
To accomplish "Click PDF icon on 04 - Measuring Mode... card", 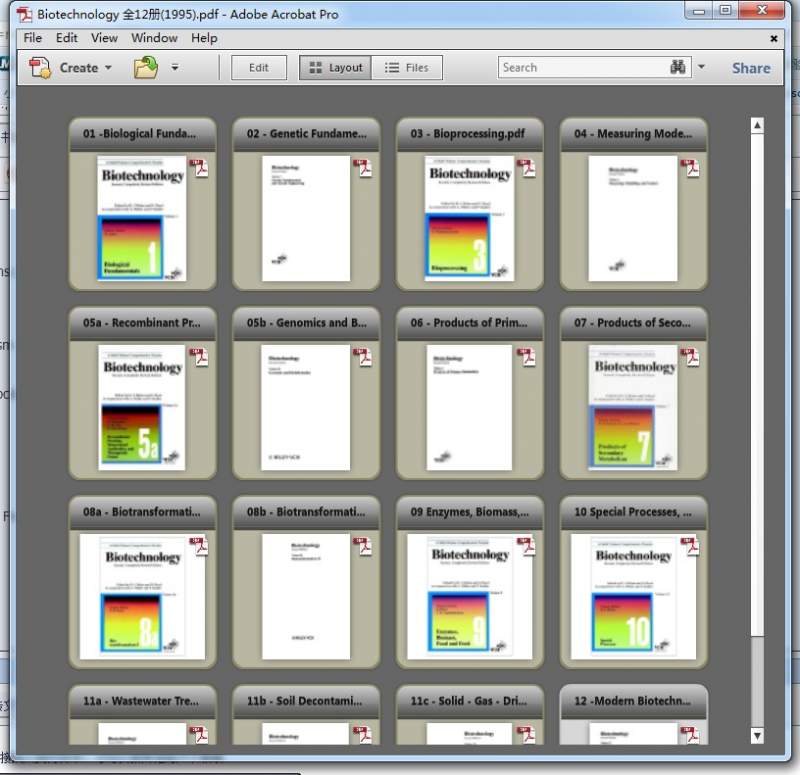I will tap(690, 168).
